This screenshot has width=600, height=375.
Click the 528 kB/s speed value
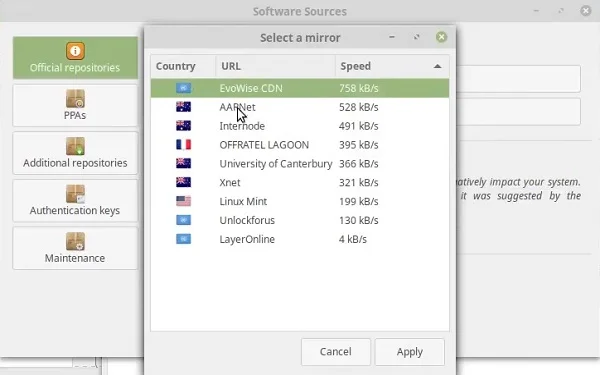[359, 107]
